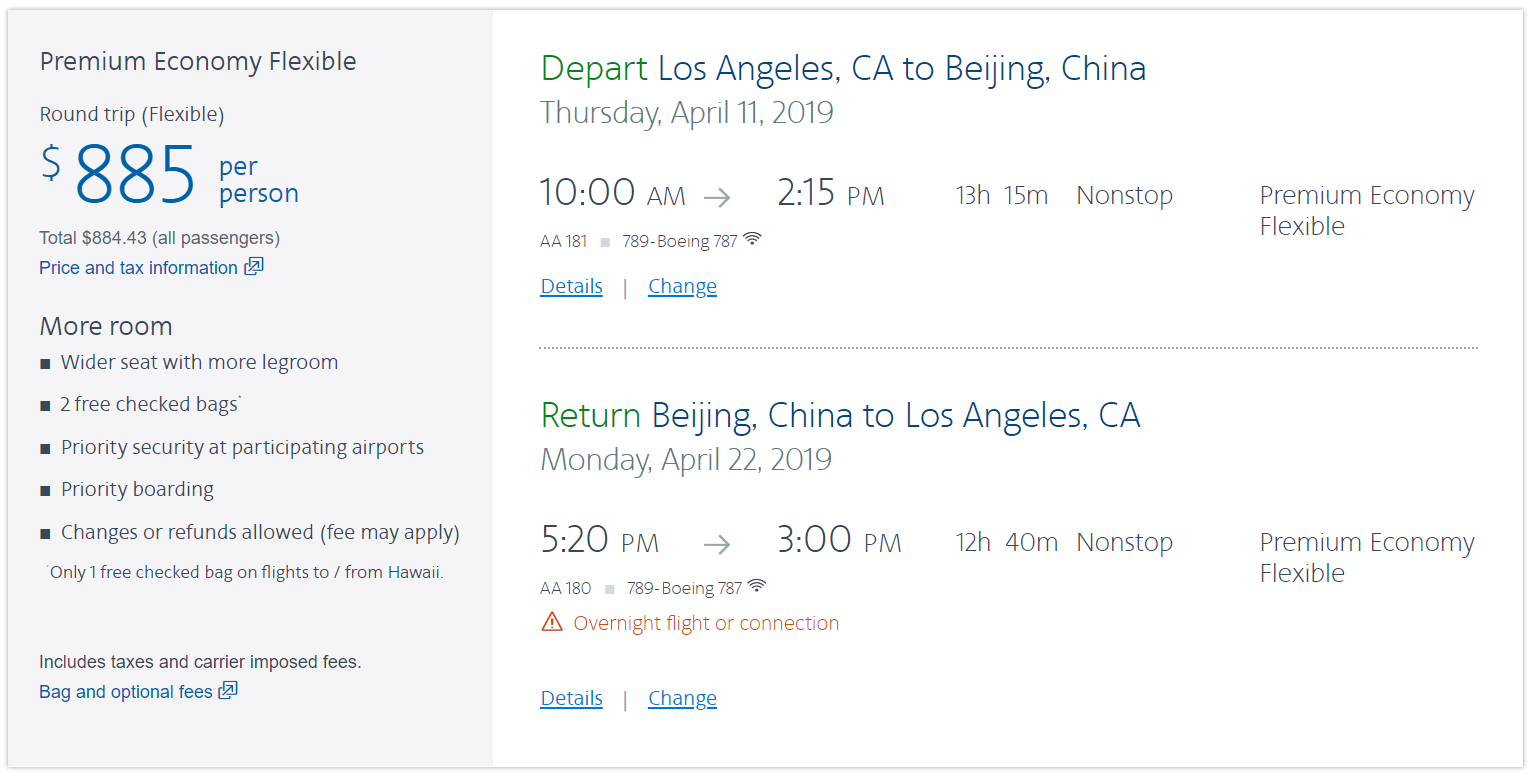1531x778 pixels.
Task: Click the Overnight flight or connection warning text
Action: pyautogui.click(x=706, y=624)
